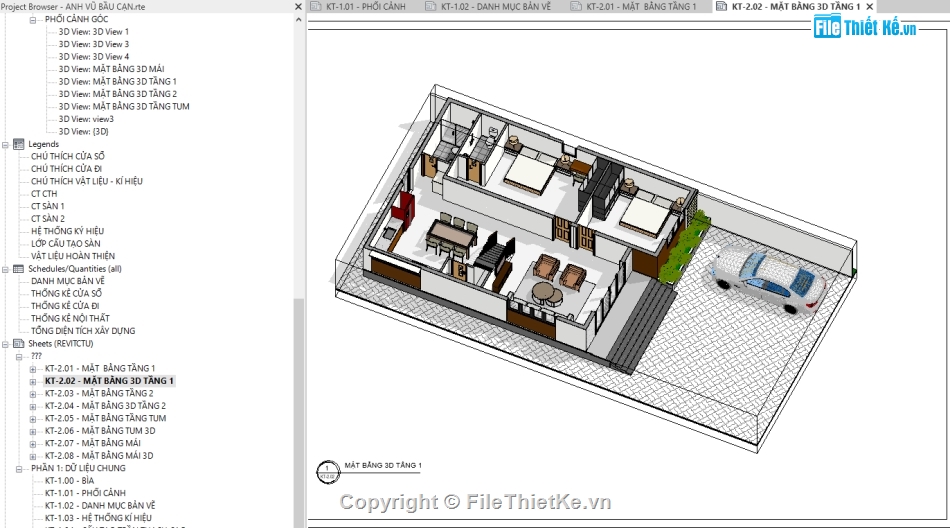This screenshot has height=528, width=950.
Task: Close the KT-2.02 view tab
Action: coord(870,7)
